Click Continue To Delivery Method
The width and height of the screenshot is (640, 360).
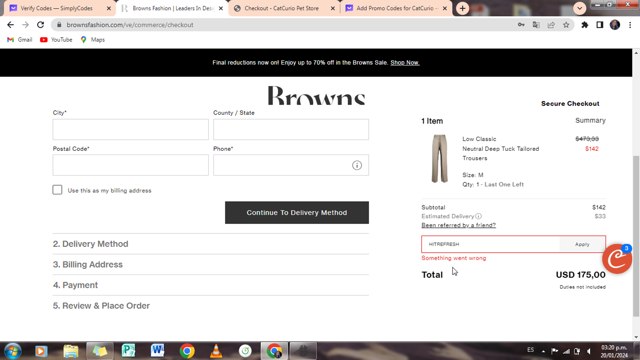coord(297,212)
